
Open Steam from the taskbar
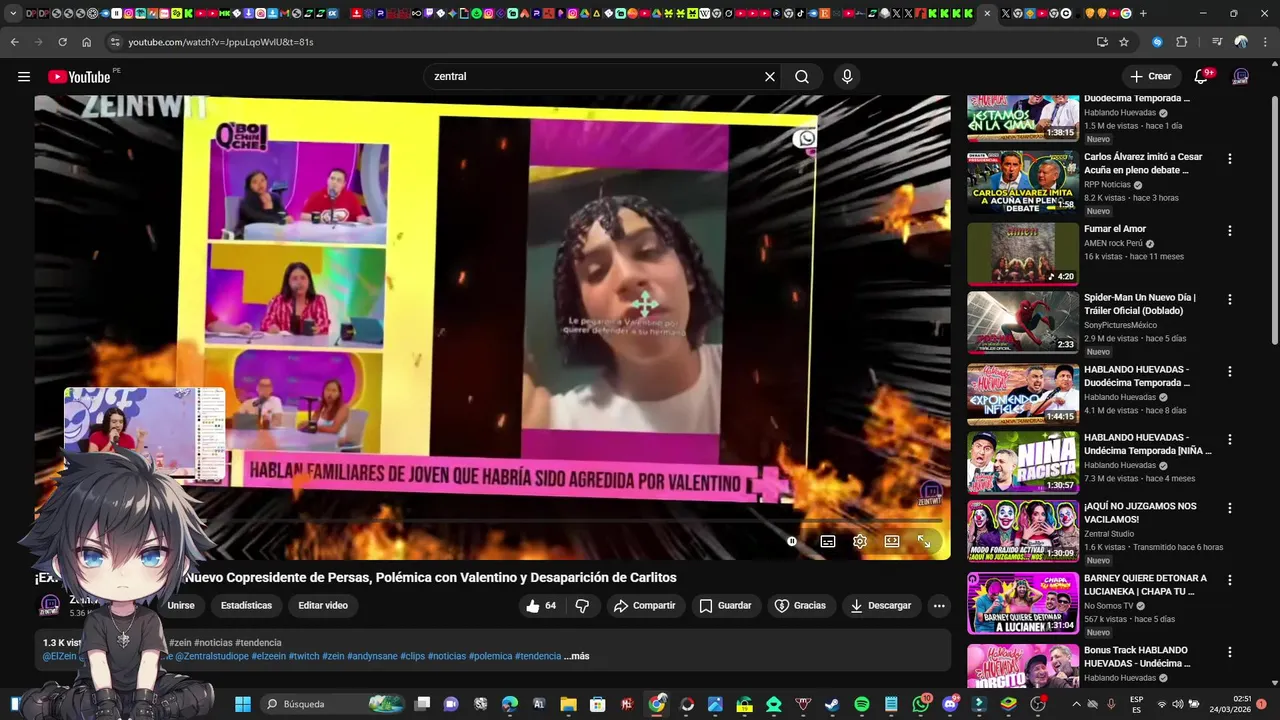(x=832, y=704)
